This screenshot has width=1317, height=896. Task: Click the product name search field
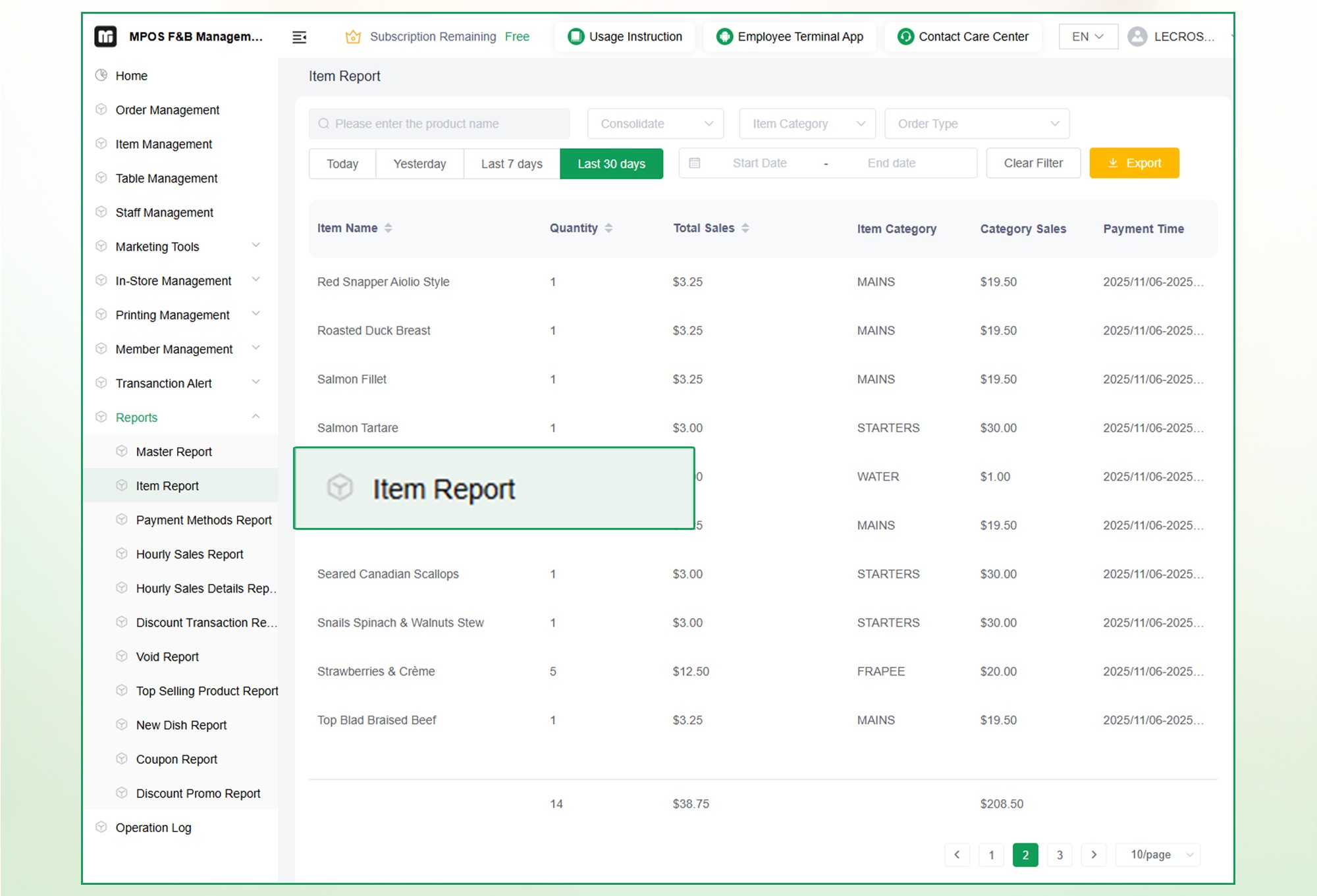[x=439, y=124]
